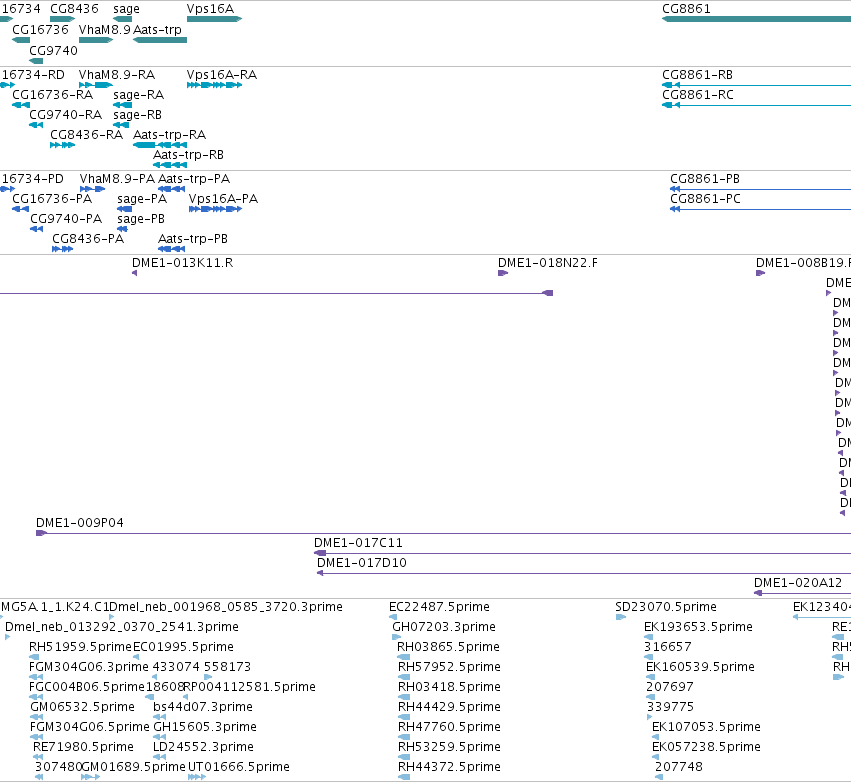
Task: Open the 207697 EST label
Action: click(x=670, y=687)
